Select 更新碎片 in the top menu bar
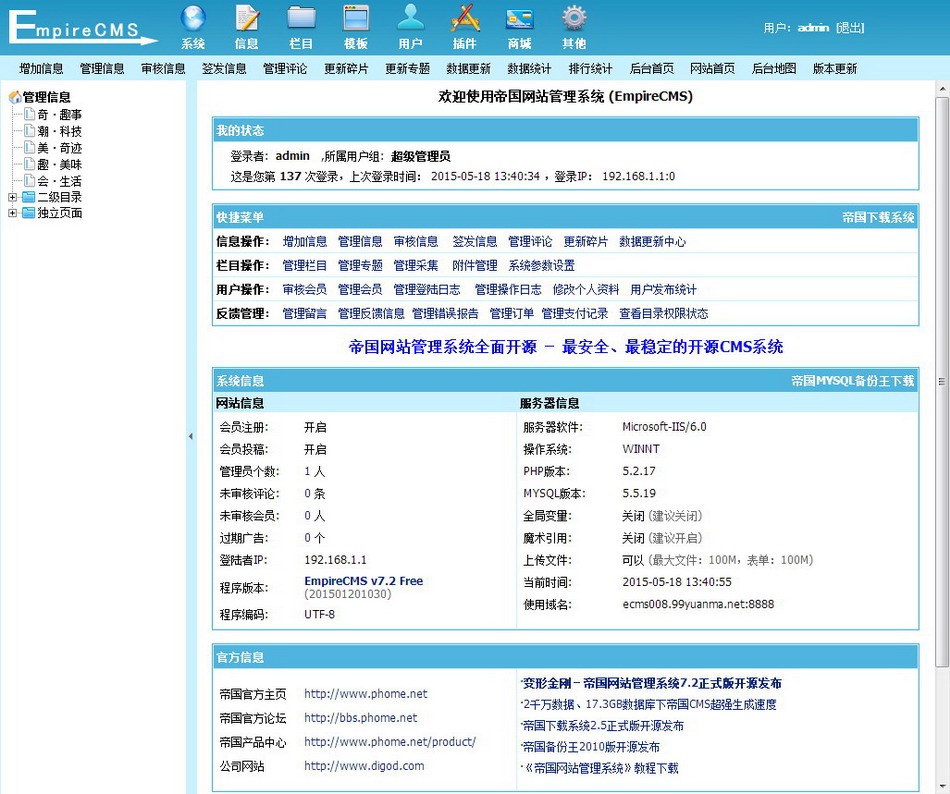 346,68
